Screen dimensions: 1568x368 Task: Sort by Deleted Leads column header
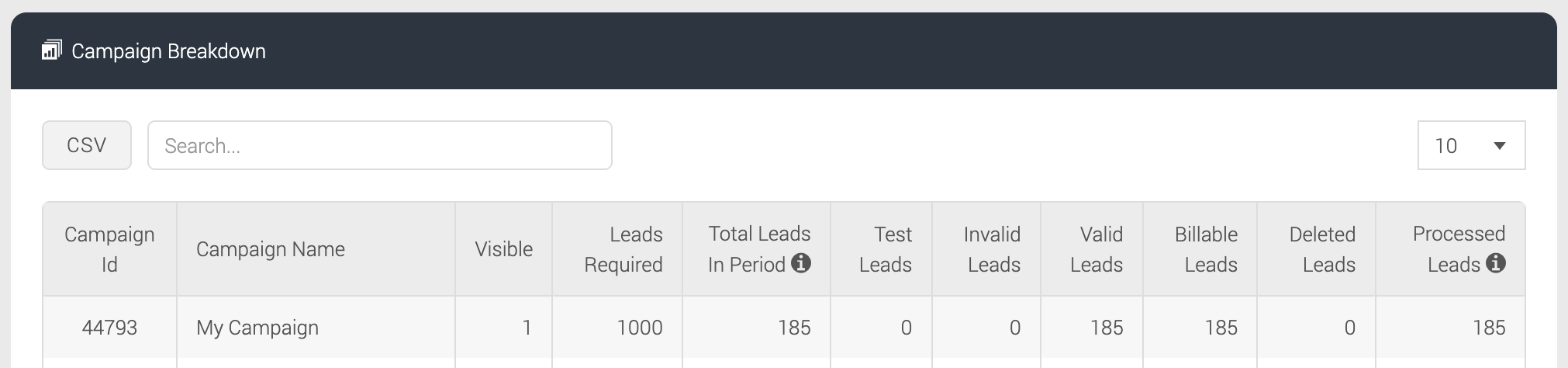pyautogui.click(x=1317, y=249)
